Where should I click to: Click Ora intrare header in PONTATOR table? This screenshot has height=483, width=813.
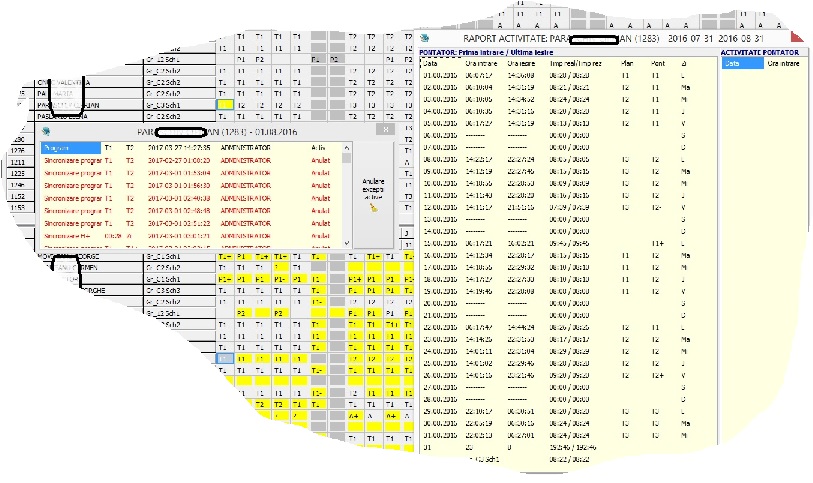tap(481, 64)
